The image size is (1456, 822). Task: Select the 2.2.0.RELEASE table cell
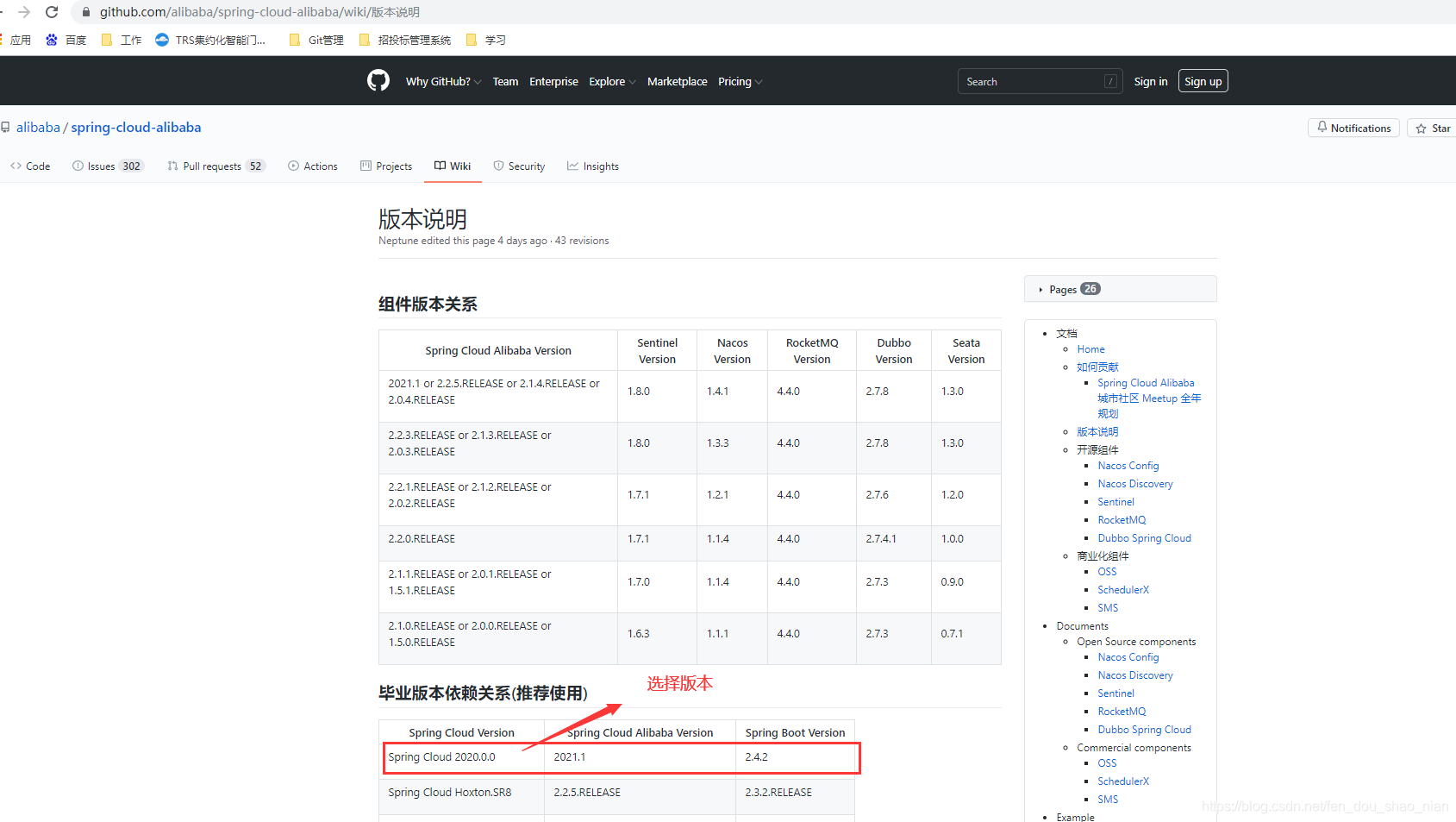pos(498,543)
